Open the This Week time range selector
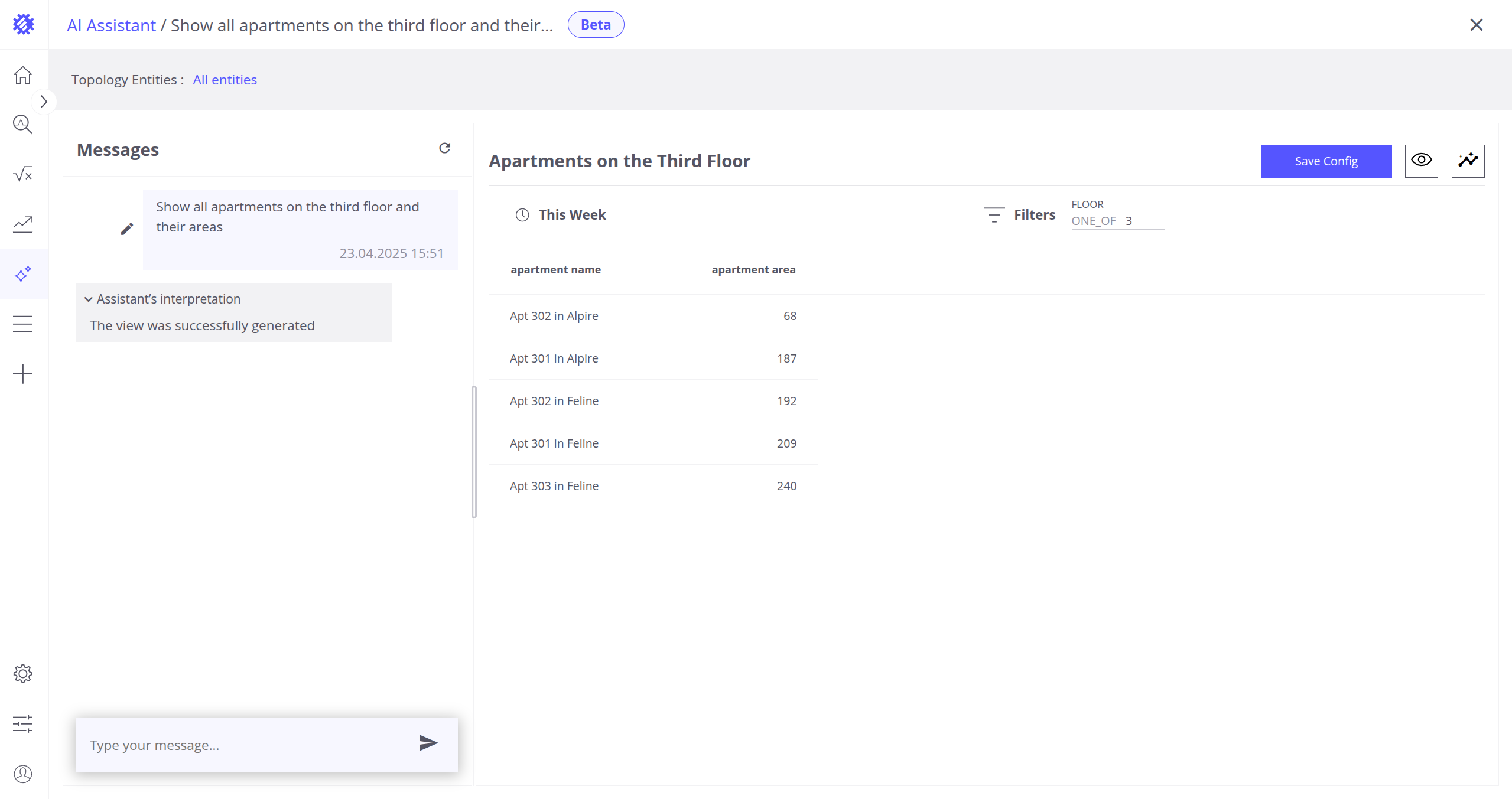The height and width of the screenshot is (799, 1512). [x=561, y=215]
